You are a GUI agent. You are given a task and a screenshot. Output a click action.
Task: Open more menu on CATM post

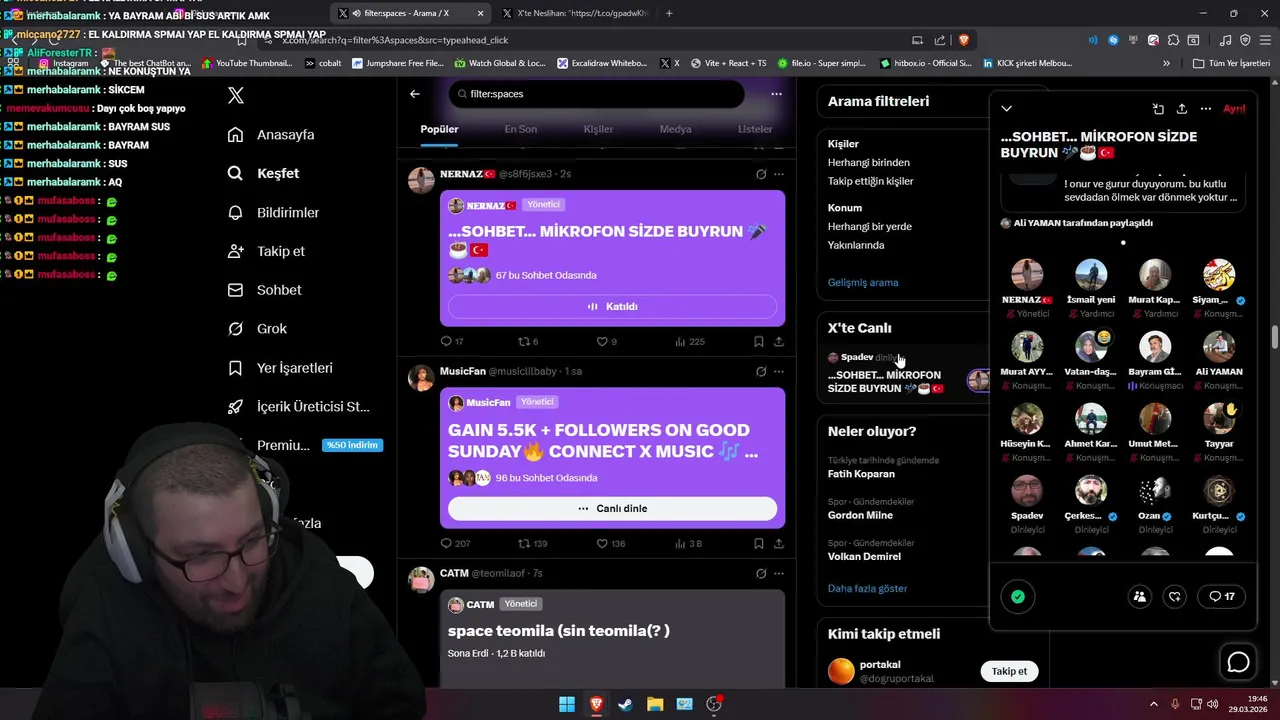pyautogui.click(x=779, y=573)
